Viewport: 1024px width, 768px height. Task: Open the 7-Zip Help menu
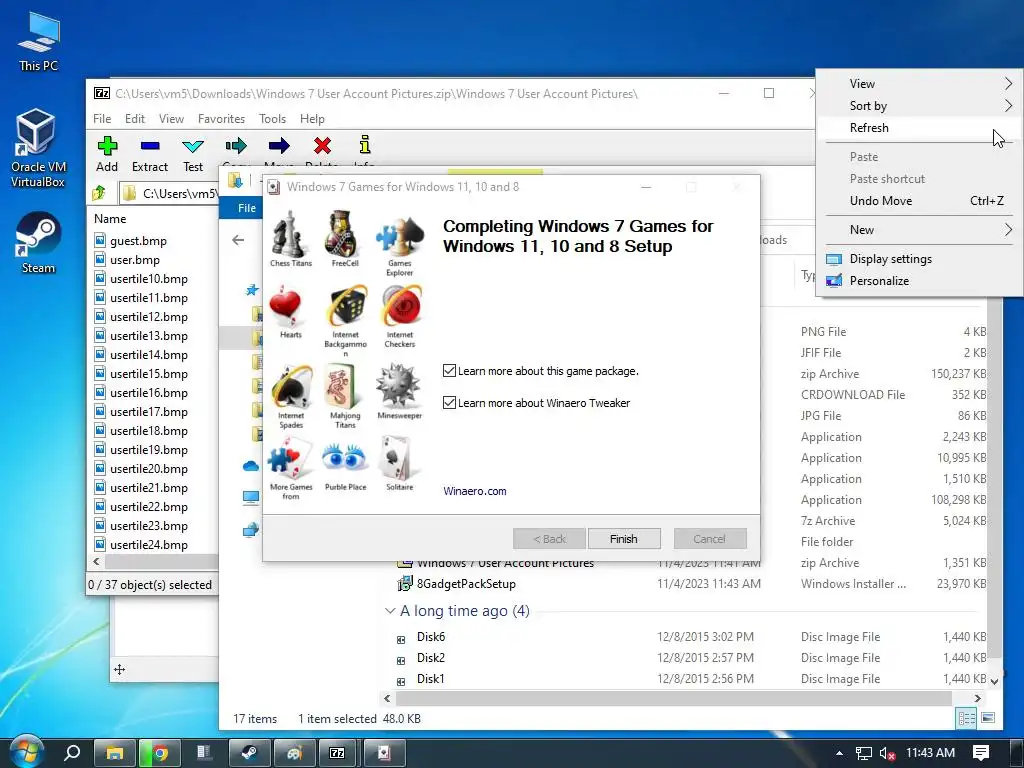[312, 119]
